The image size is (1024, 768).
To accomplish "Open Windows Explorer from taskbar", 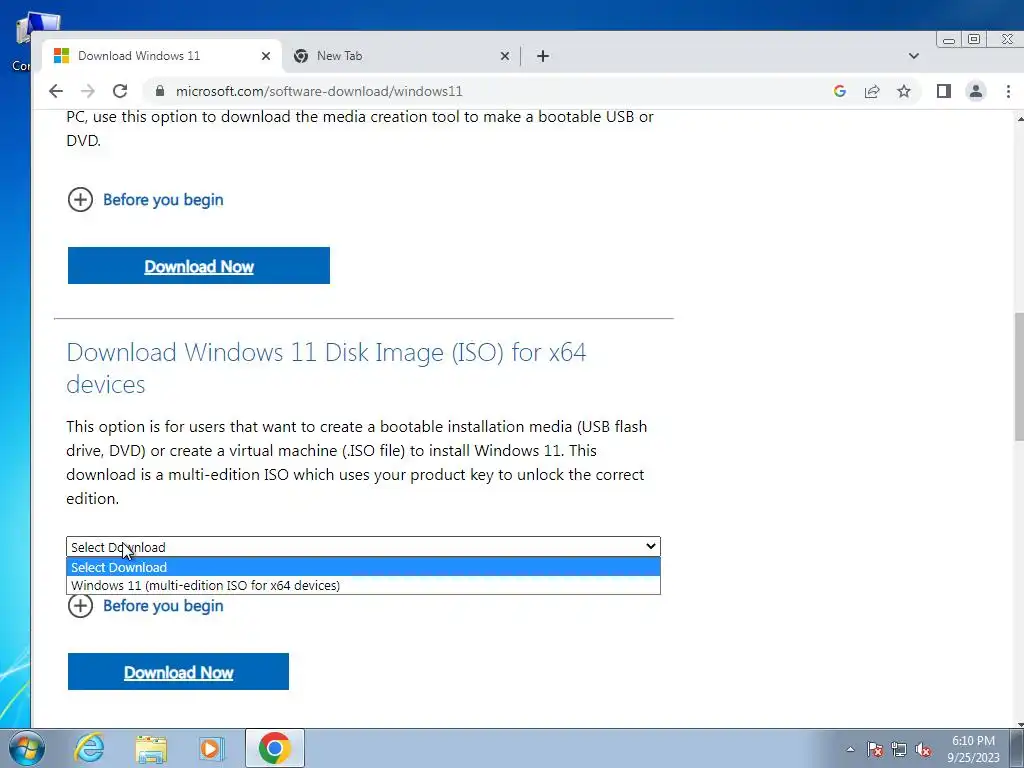I will tap(151, 749).
